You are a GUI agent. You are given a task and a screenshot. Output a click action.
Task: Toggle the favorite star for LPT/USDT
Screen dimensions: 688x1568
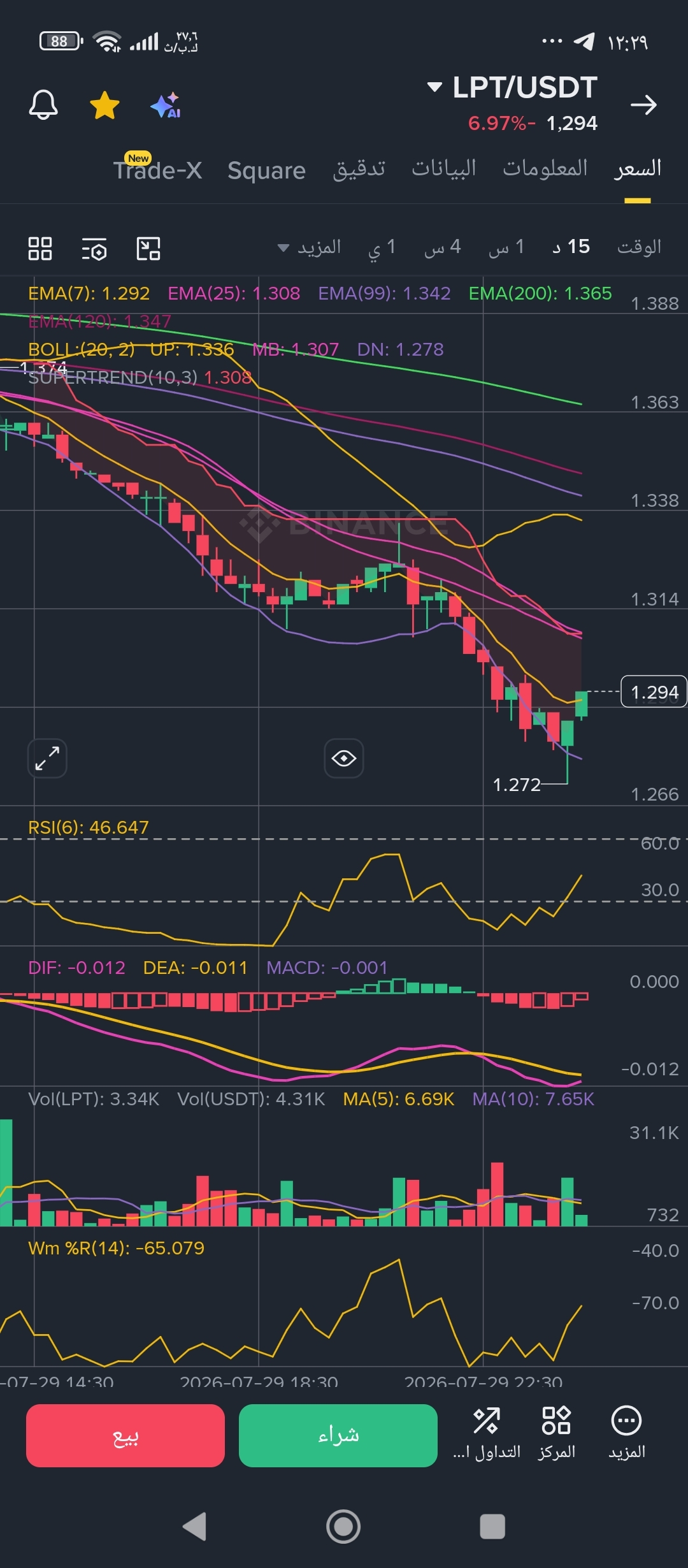[104, 105]
